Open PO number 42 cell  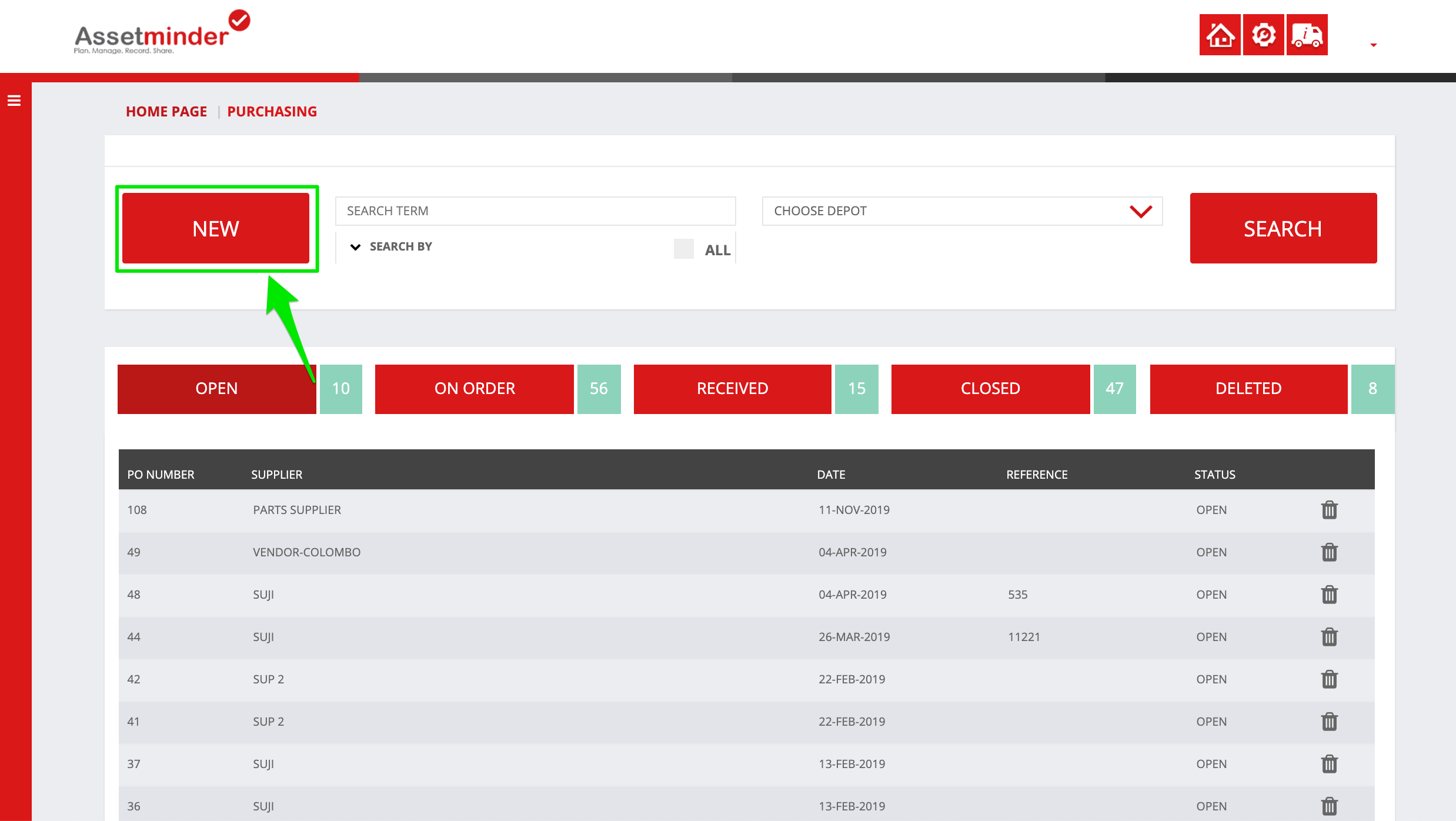pos(133,679)
